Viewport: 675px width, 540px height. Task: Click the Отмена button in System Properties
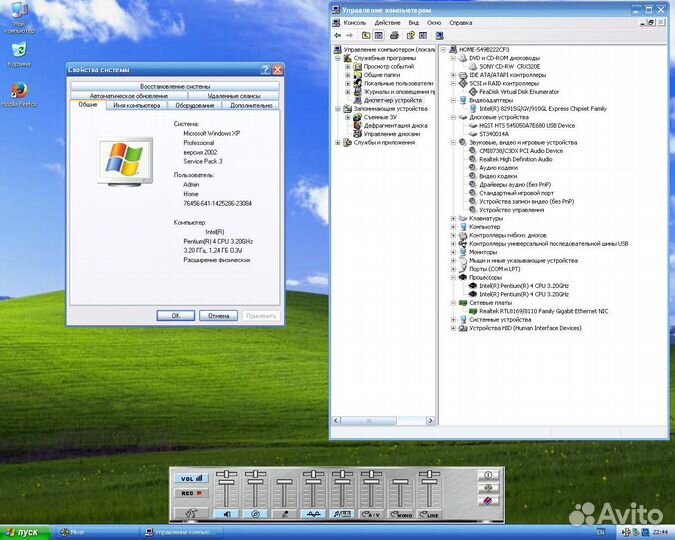coord(218,315)
